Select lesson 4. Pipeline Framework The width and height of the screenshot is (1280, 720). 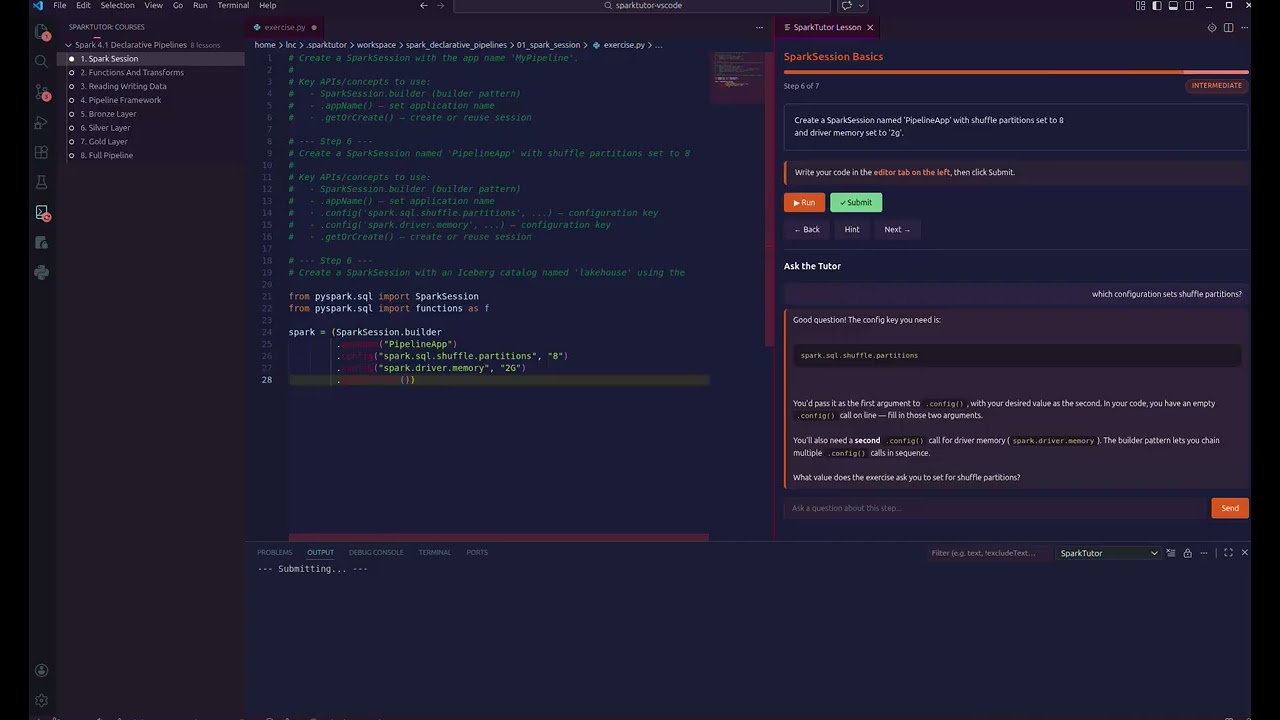[x=121, y=100]
